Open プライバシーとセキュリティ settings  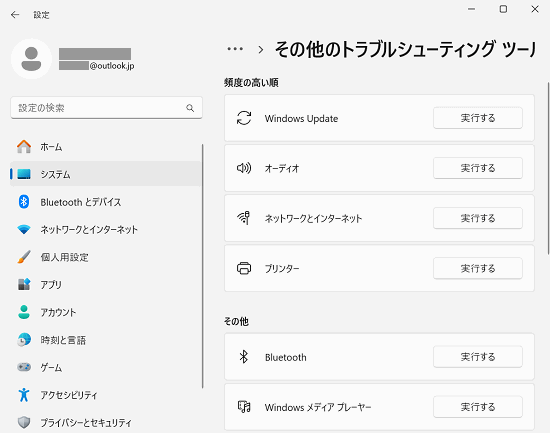tap(106, 422)
